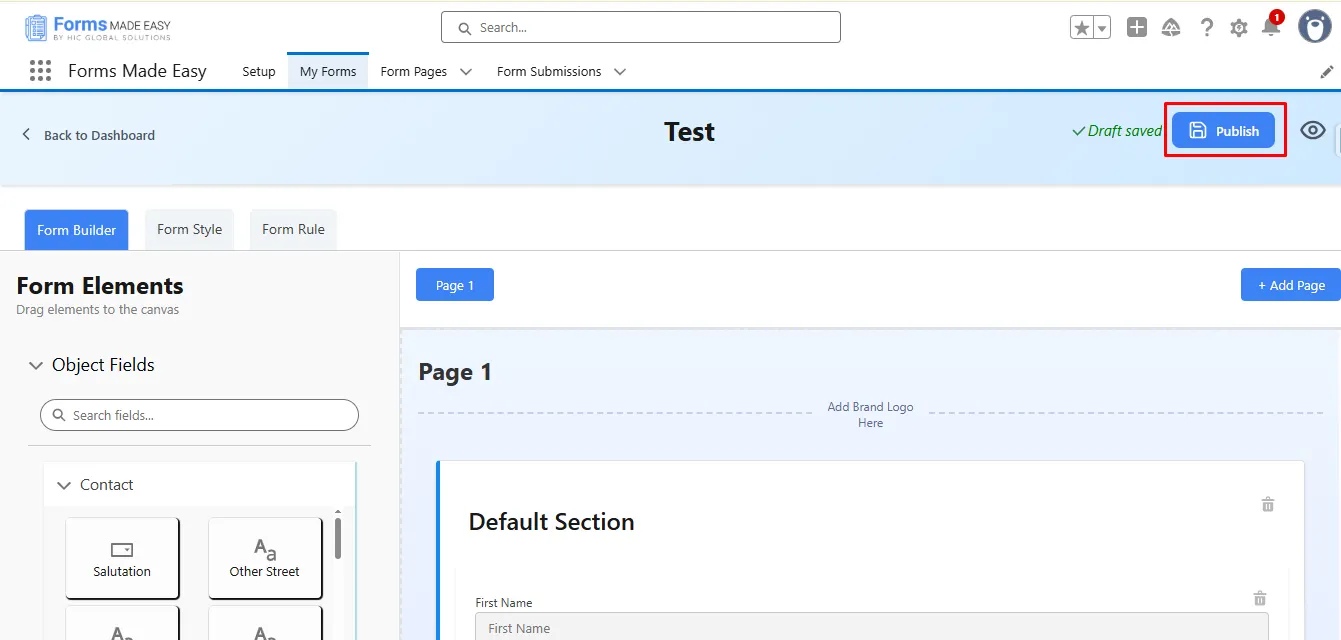Delete the First Name field trash icon

[1260, 599]
